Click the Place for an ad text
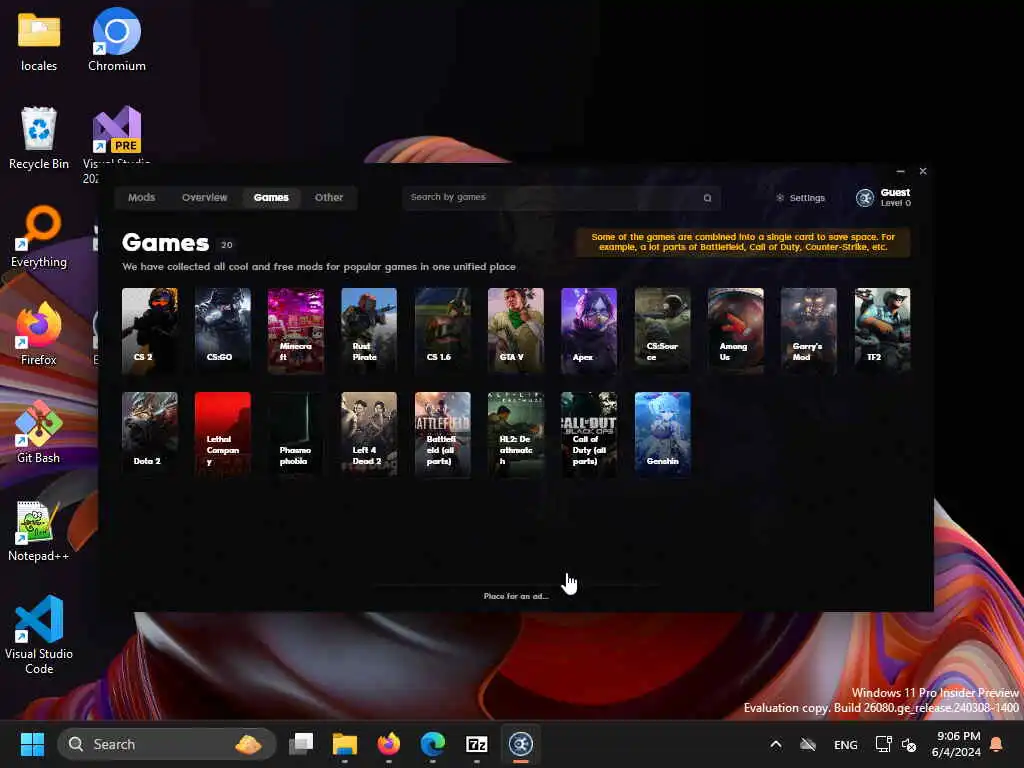 (516, 596)
